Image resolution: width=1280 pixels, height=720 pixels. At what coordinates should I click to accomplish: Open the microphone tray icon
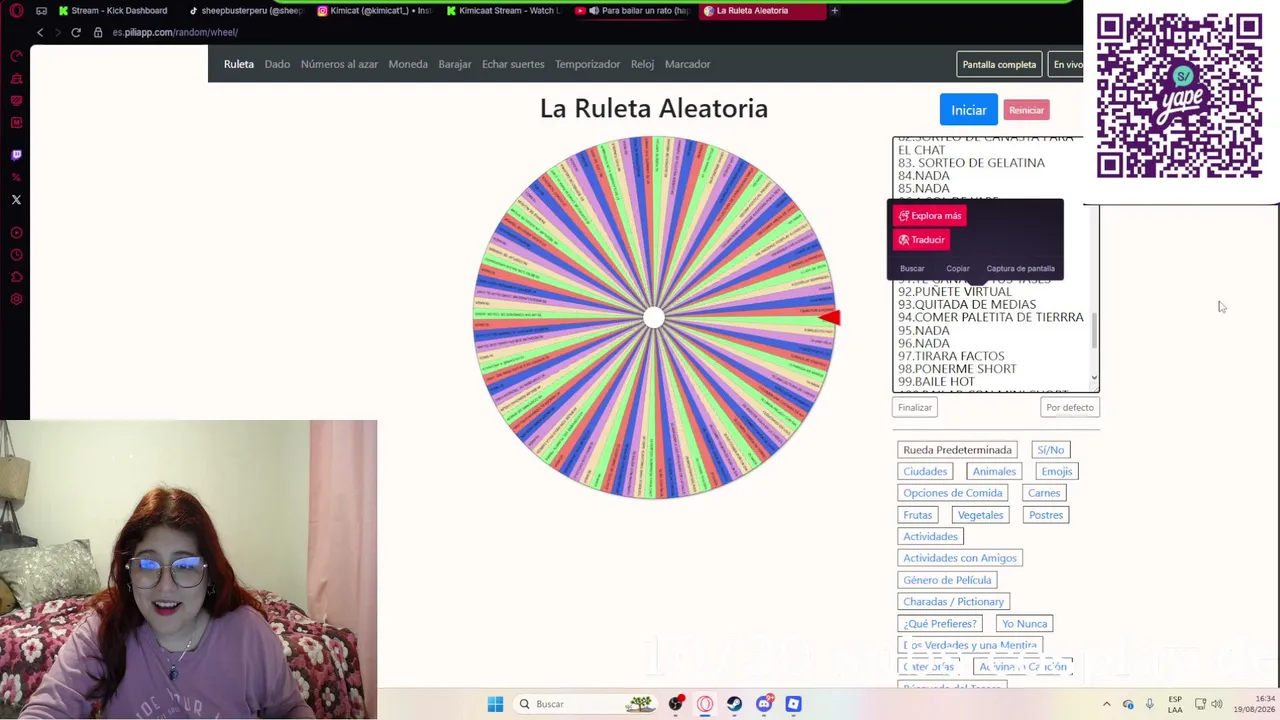1149,704
